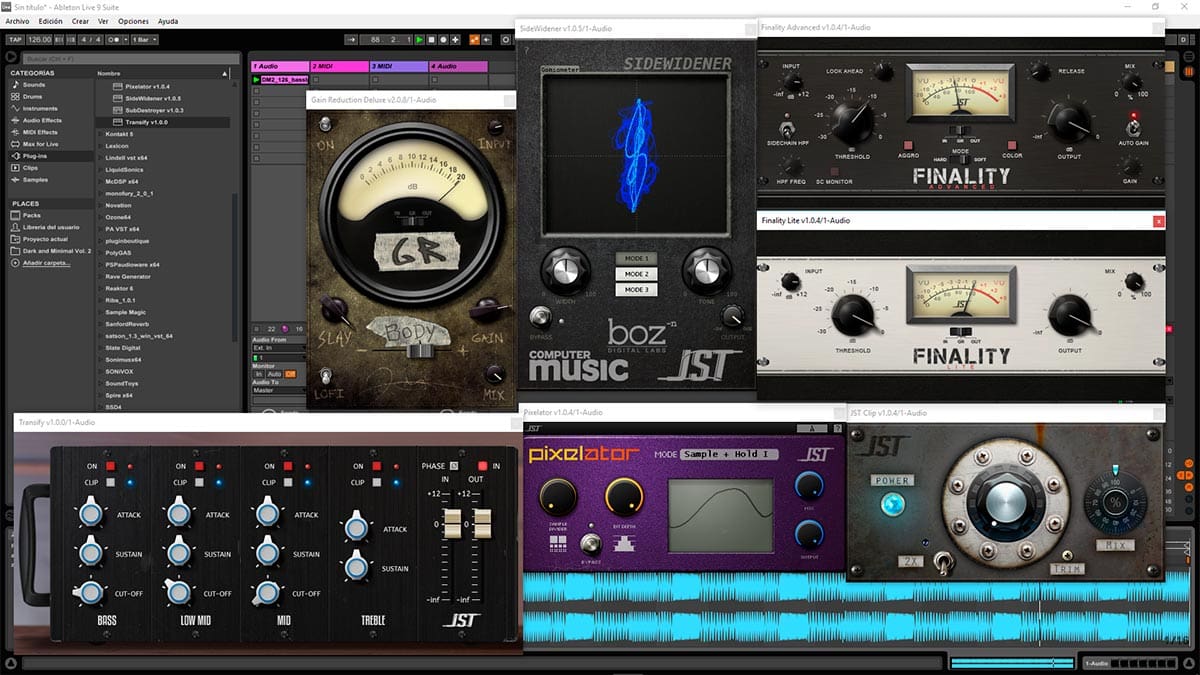Expand the SoundToys folder
This screenshot has height=675, width=1200.
click(x=121, y=383)
